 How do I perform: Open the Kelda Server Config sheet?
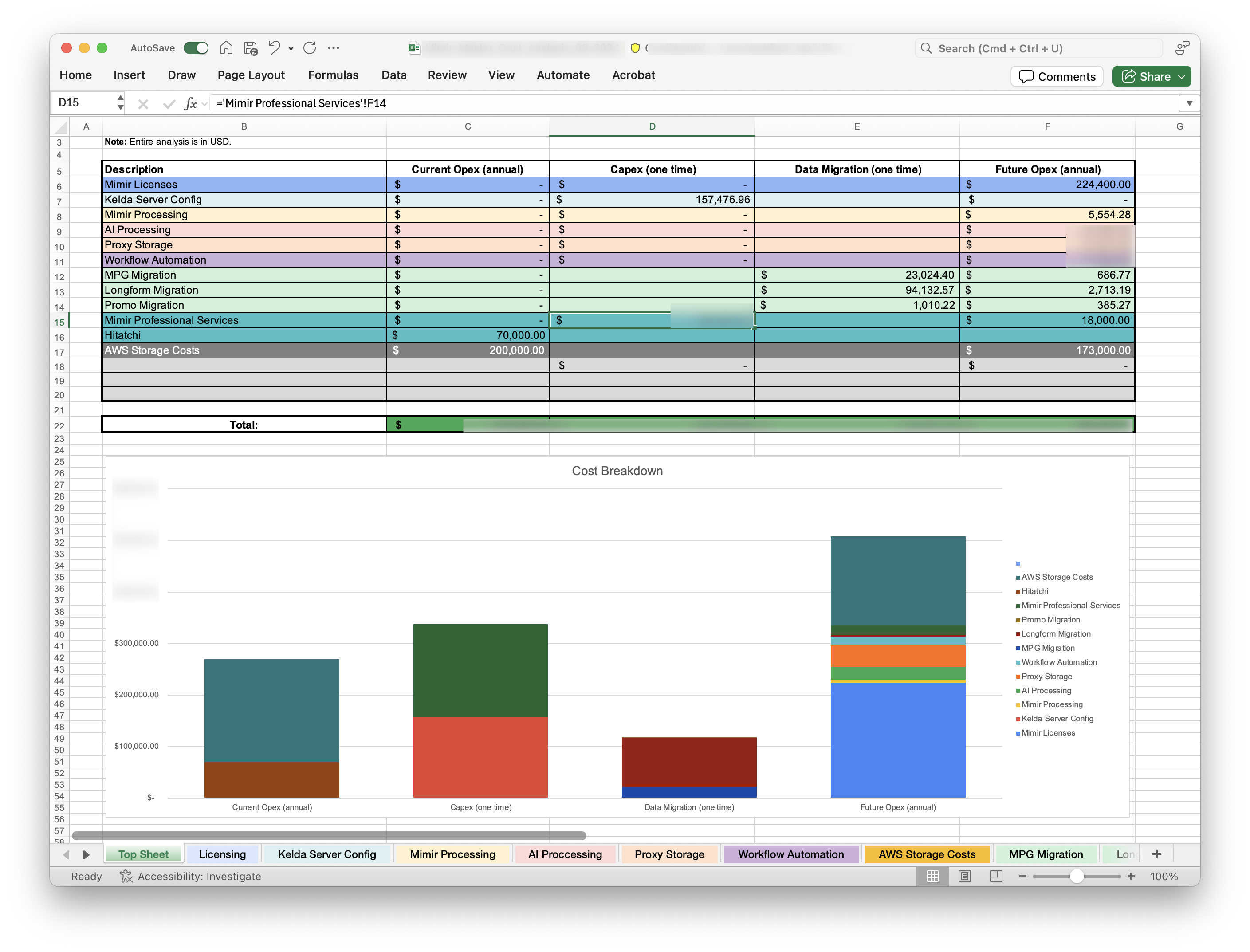point(327,854)
